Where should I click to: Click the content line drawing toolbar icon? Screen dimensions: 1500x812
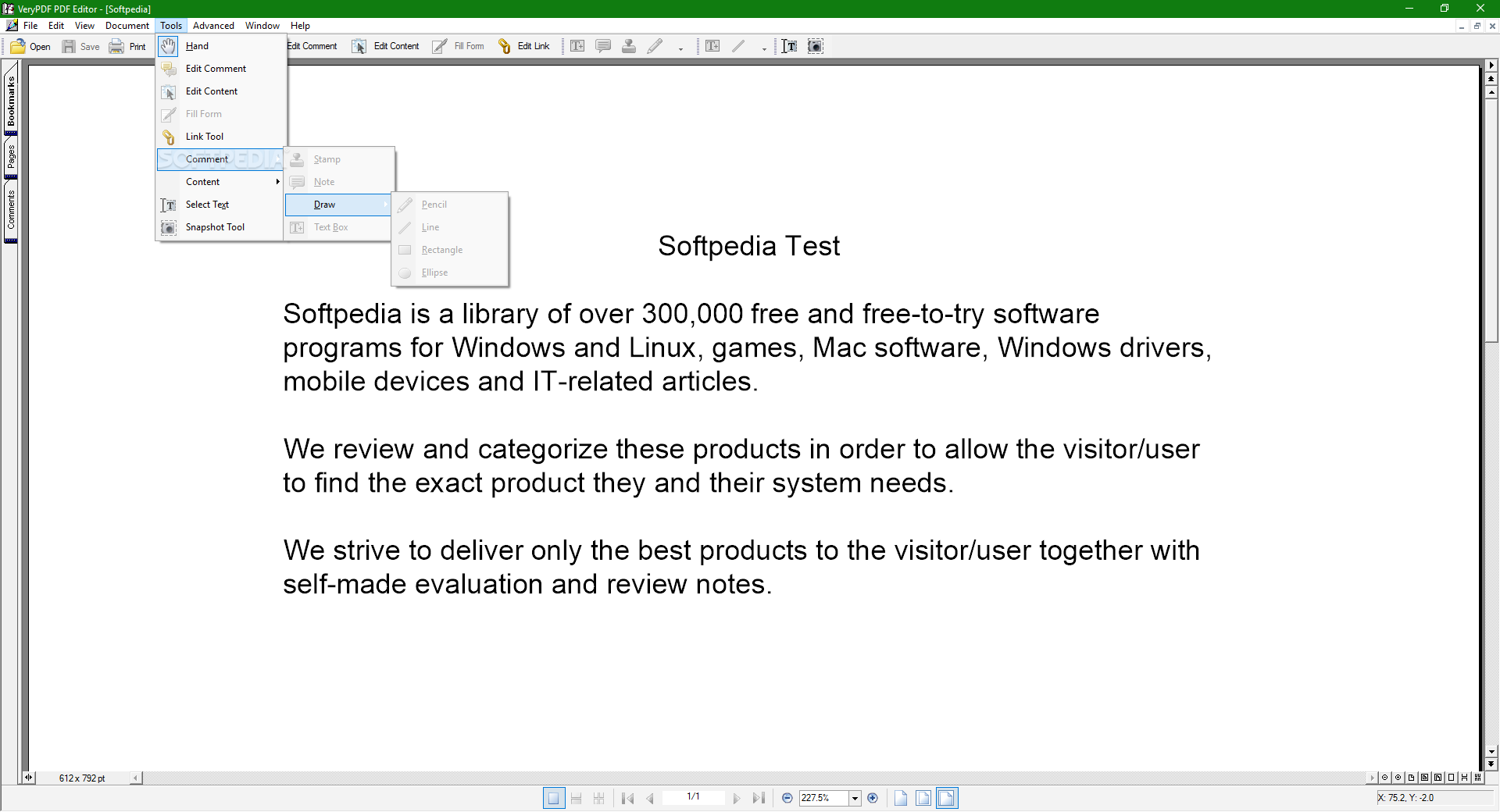(738, 47)
